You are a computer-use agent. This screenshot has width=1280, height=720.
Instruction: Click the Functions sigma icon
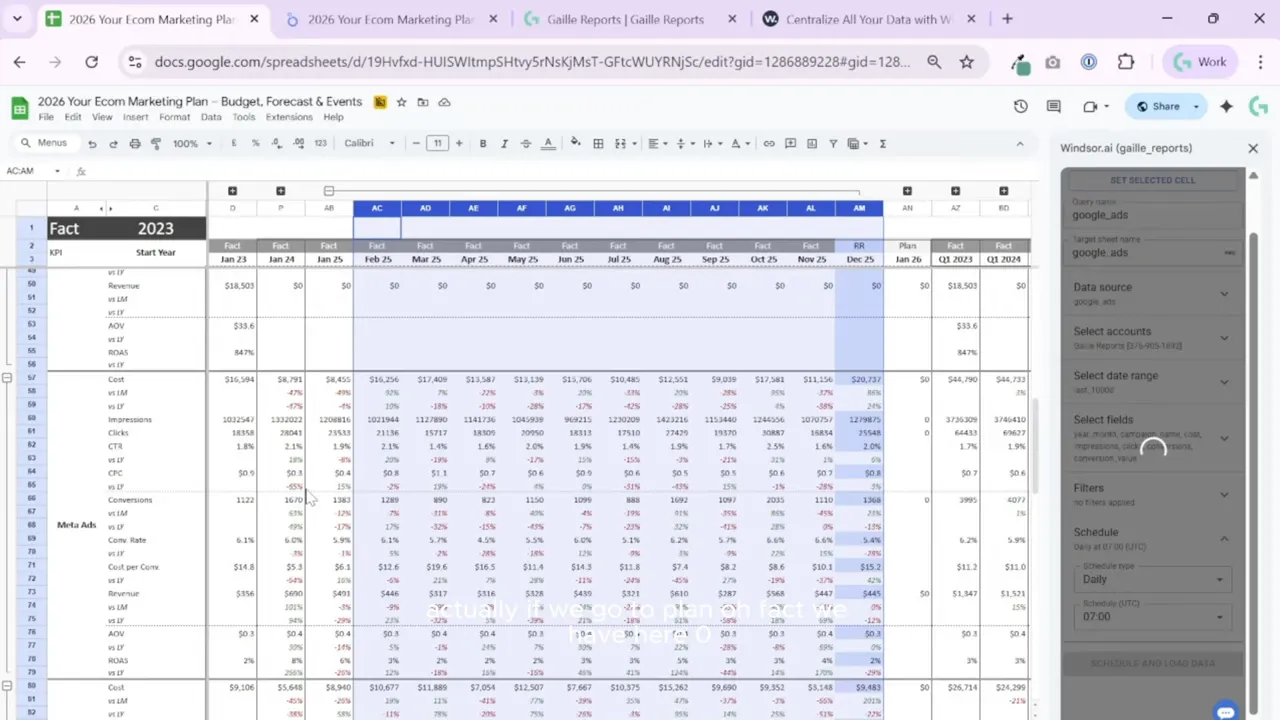click(882, 143)
